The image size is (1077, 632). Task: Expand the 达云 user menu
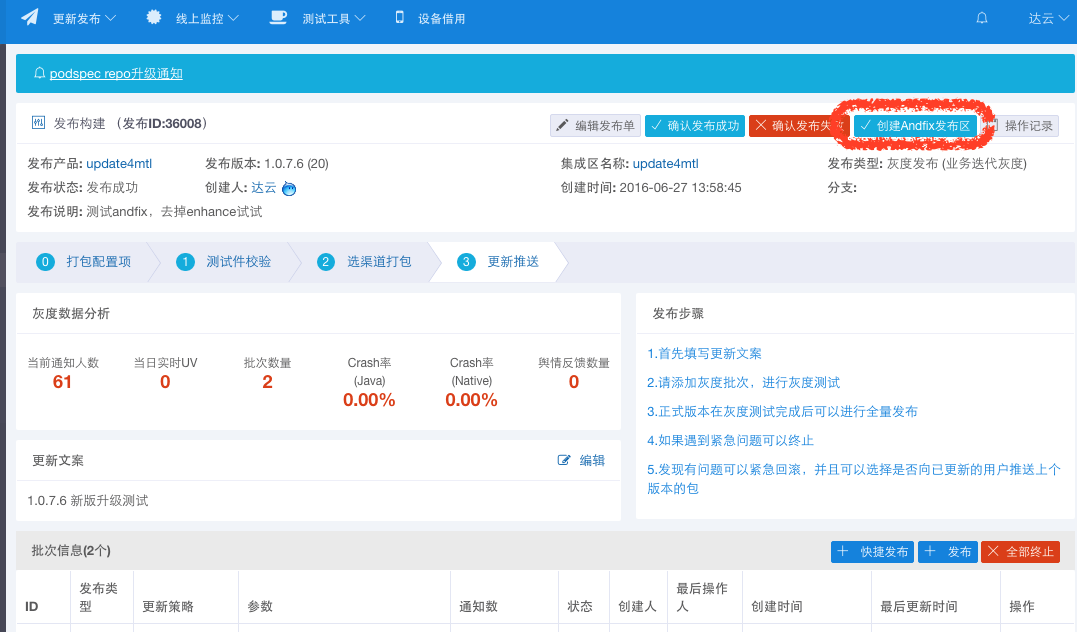1048,19
